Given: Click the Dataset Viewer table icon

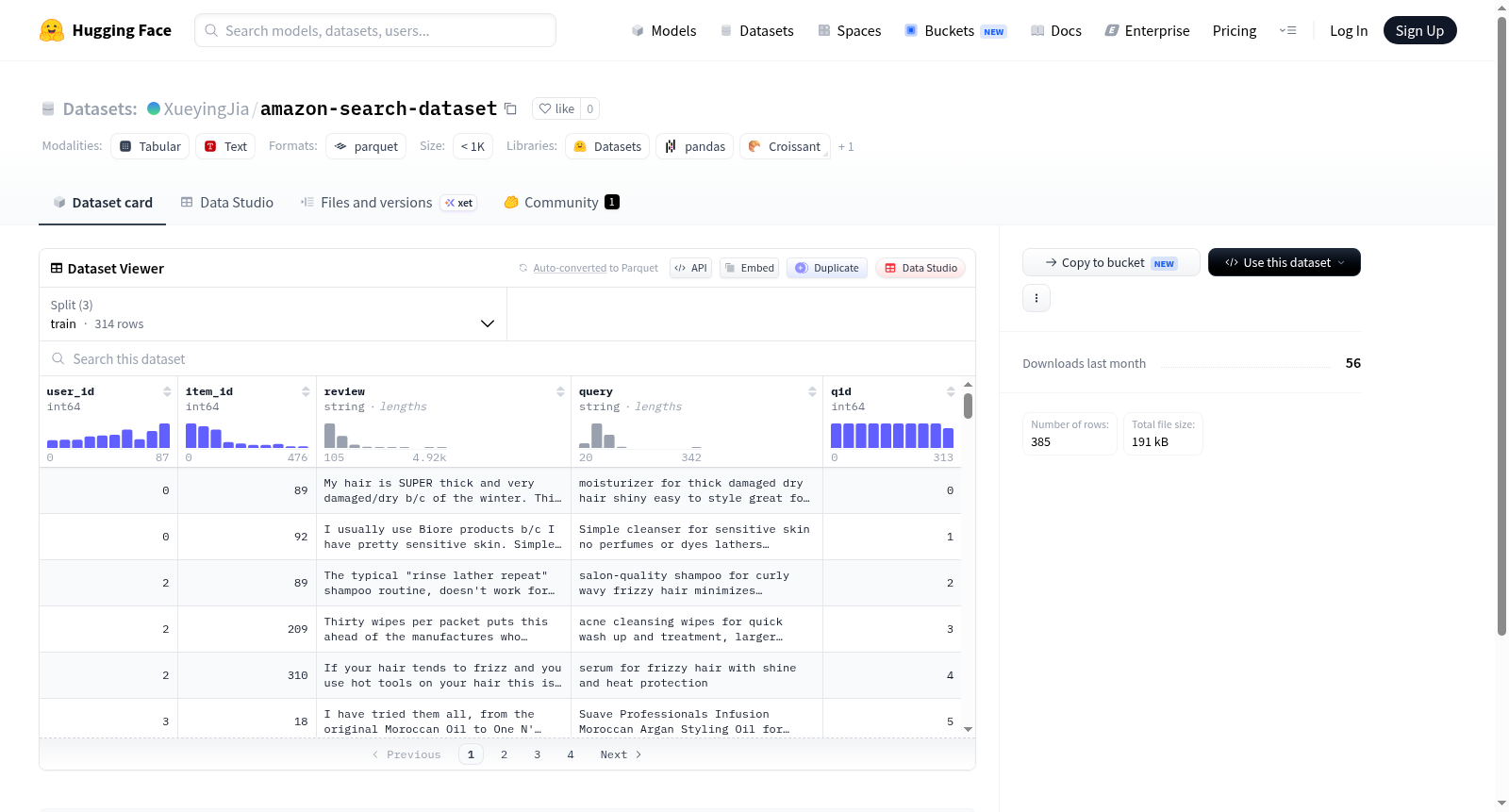Looking at the screenshot, I should 57,268.
